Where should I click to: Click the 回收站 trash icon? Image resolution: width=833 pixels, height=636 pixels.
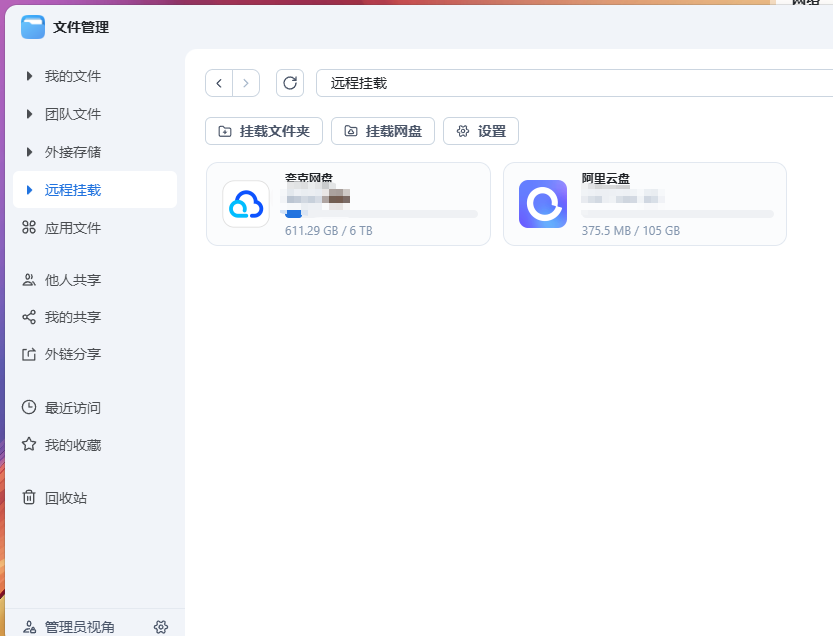[x=29, y=498]
